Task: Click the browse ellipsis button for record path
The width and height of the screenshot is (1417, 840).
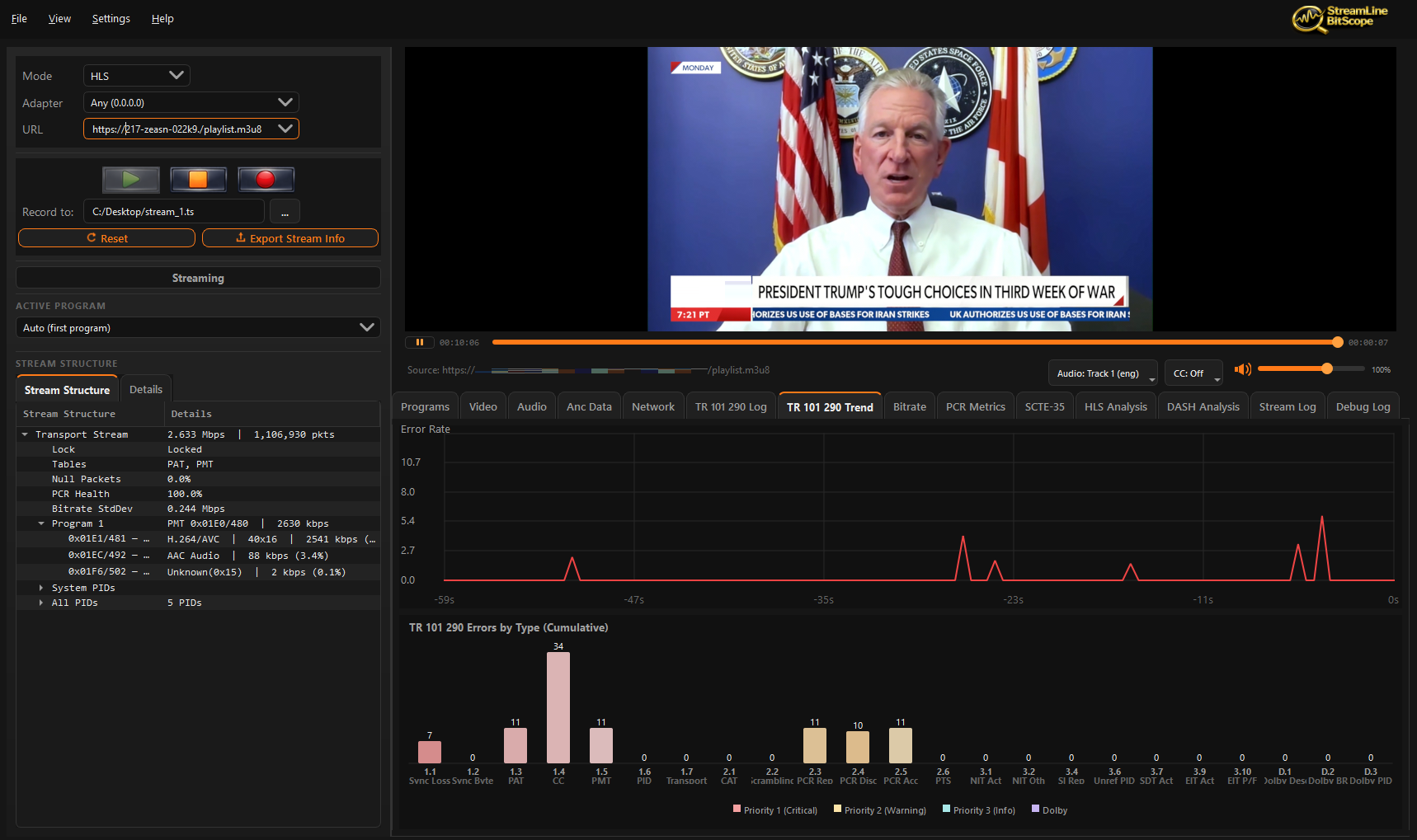Action: pos(285,213)
